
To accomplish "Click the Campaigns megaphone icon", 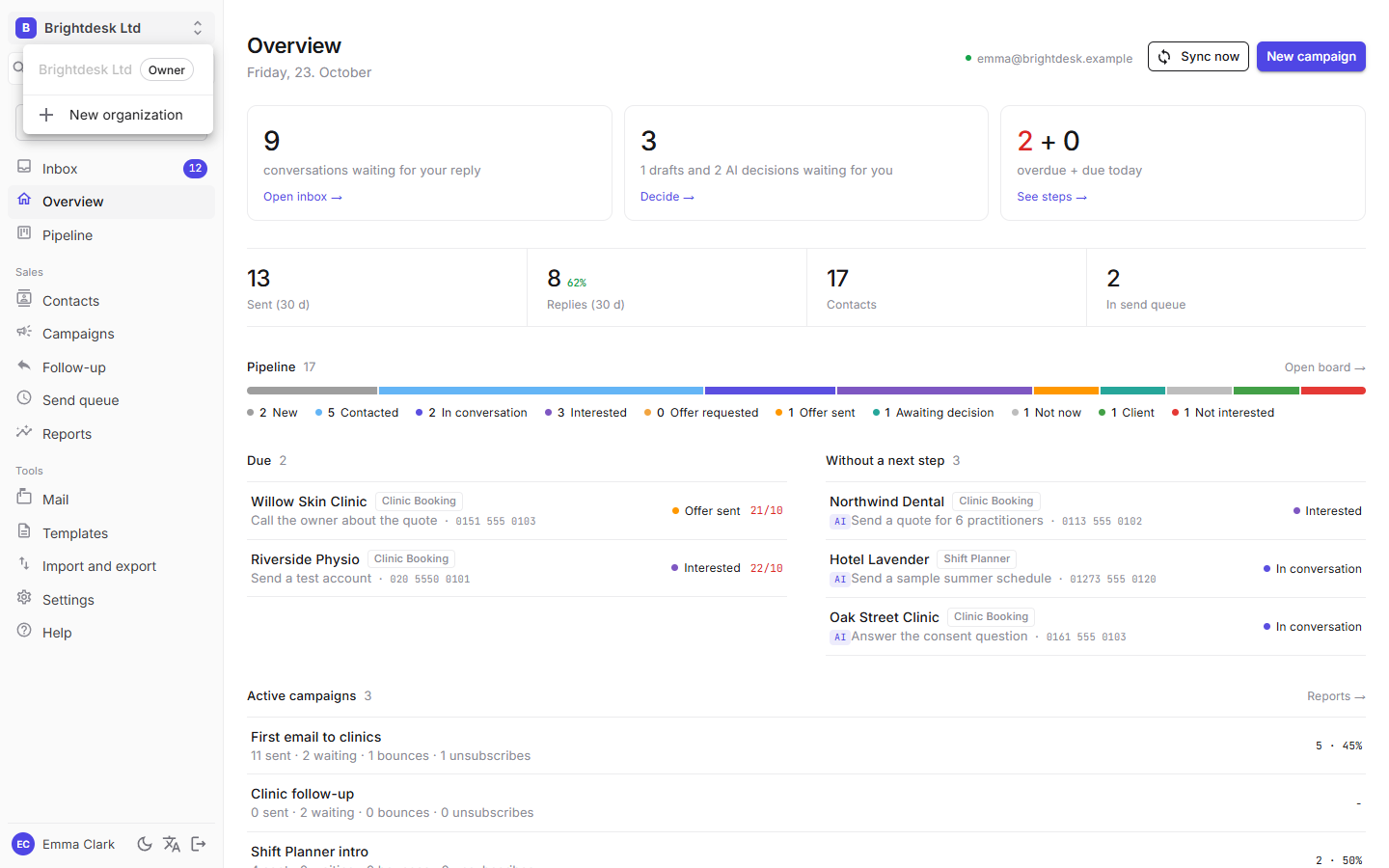I will click(24, 332).
